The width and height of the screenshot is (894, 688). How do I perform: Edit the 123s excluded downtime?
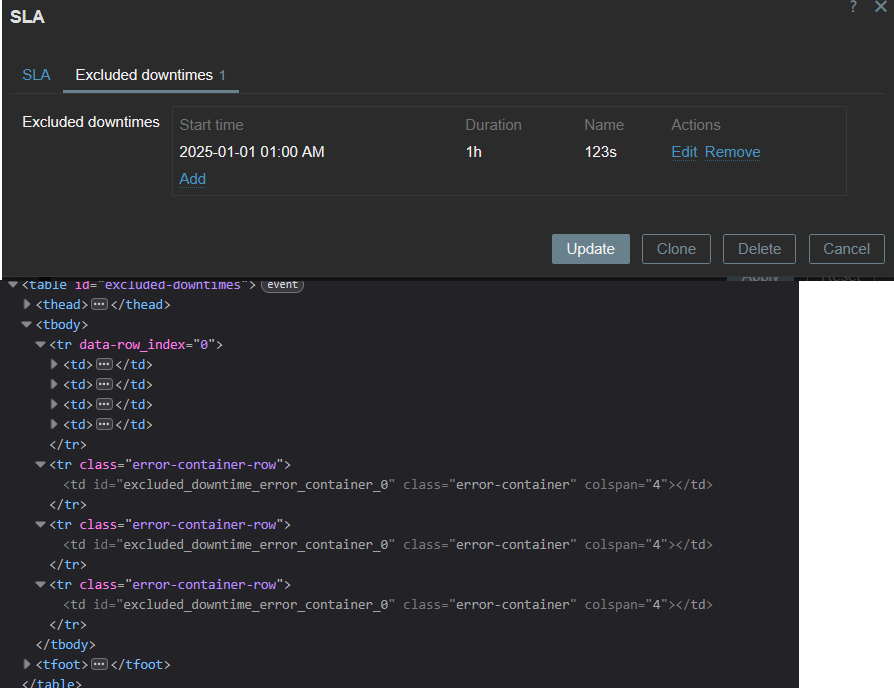coord(684,152)
